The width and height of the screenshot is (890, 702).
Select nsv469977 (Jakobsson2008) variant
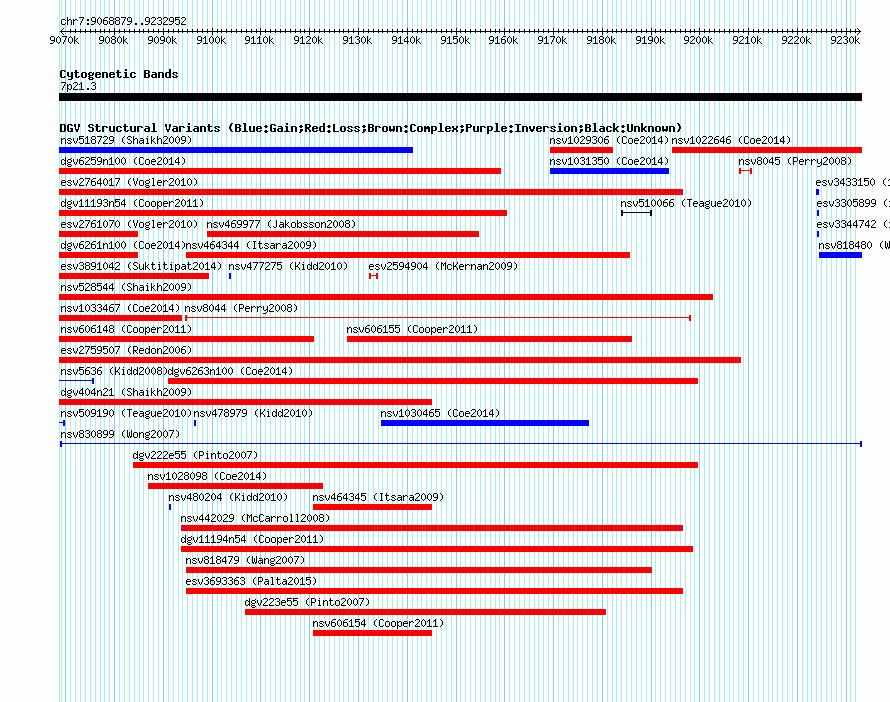pos(281,224)
